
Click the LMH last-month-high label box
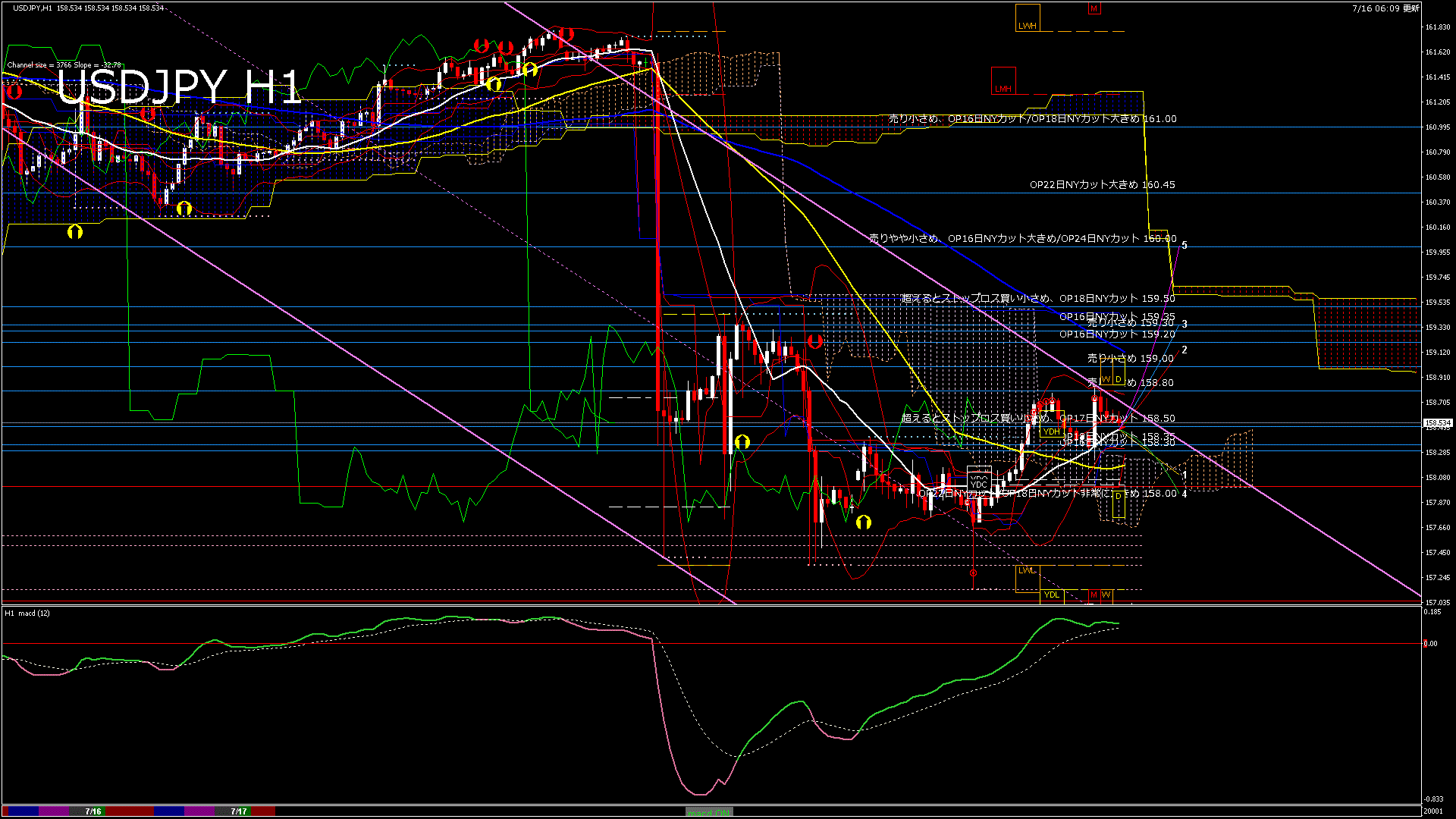[1003, 81]
